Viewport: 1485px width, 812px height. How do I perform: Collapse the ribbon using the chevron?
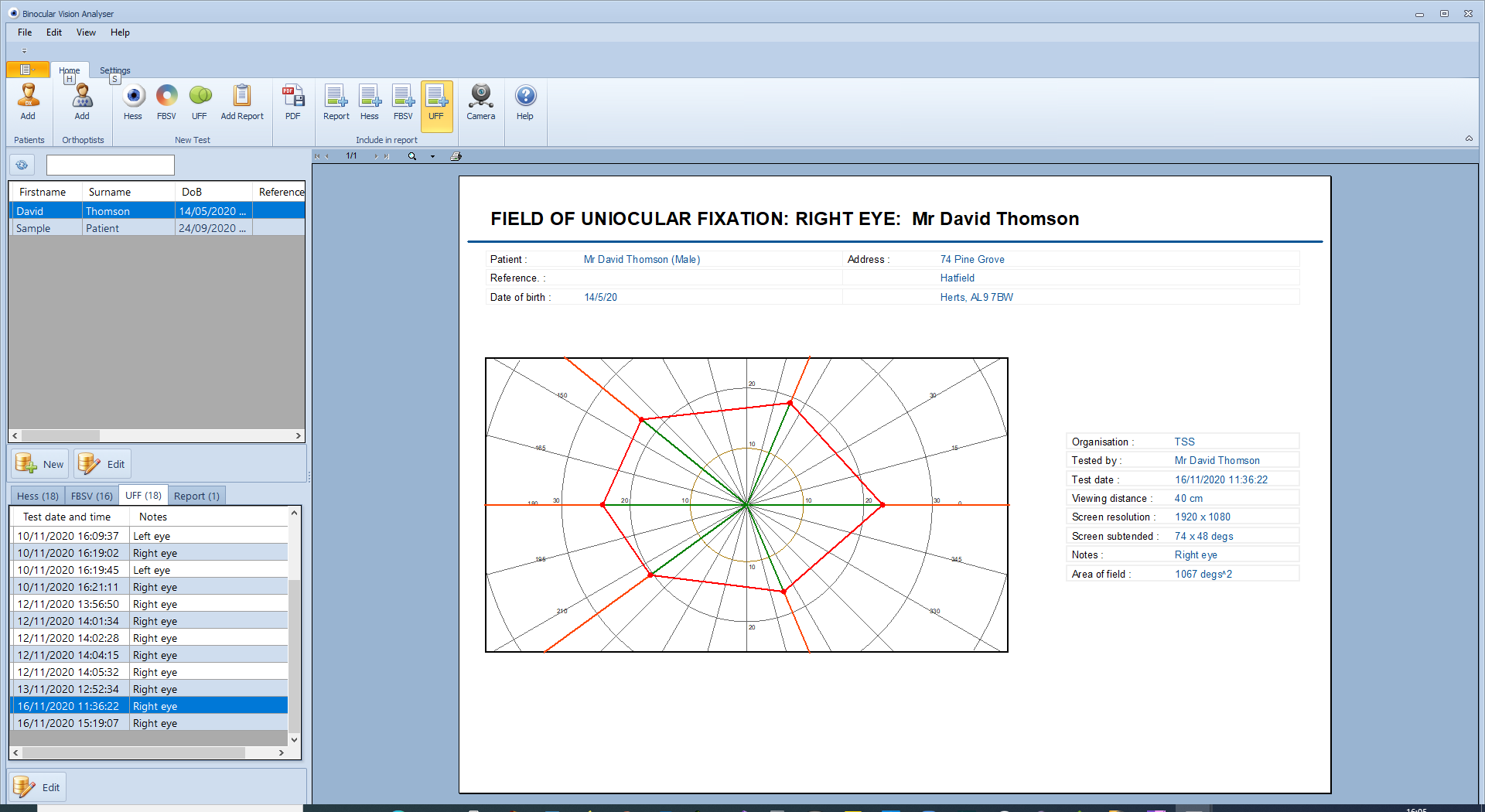1469,138
